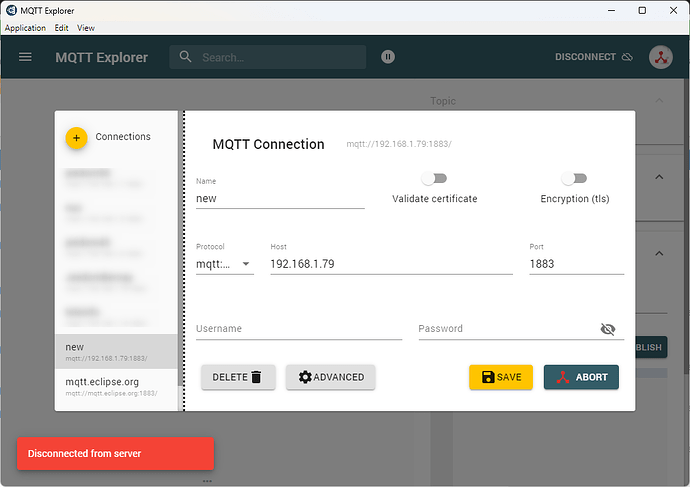The image size is (690, 487).
Task: Collapse the Topic panel chevron
Action: (659, 101)
